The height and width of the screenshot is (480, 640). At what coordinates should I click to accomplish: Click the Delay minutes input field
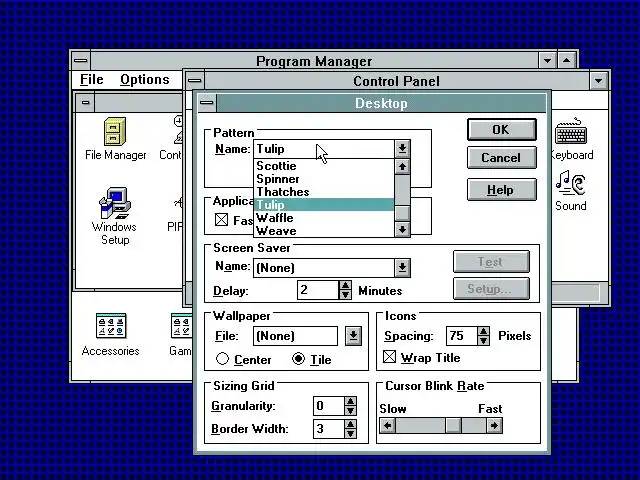point(318,290)
